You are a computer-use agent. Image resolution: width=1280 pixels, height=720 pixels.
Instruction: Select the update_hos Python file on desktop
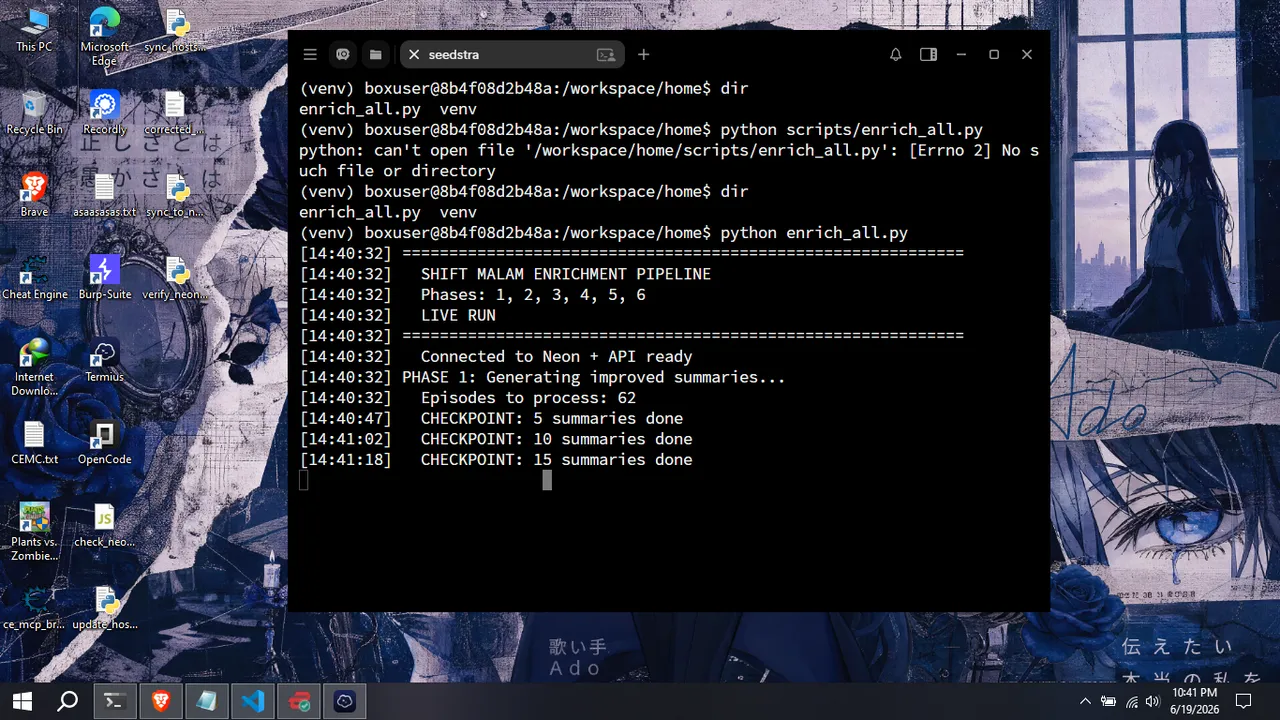(x=105, y=608)
